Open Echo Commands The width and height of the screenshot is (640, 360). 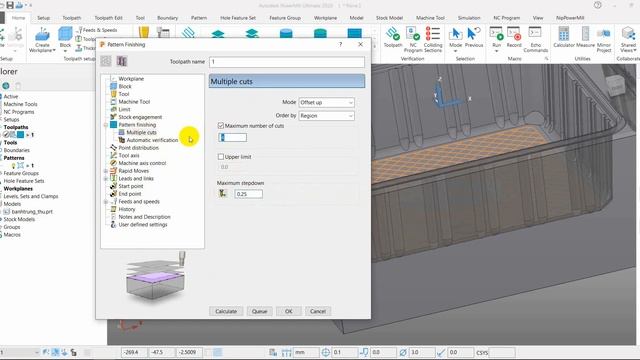[x=536, y=39]
